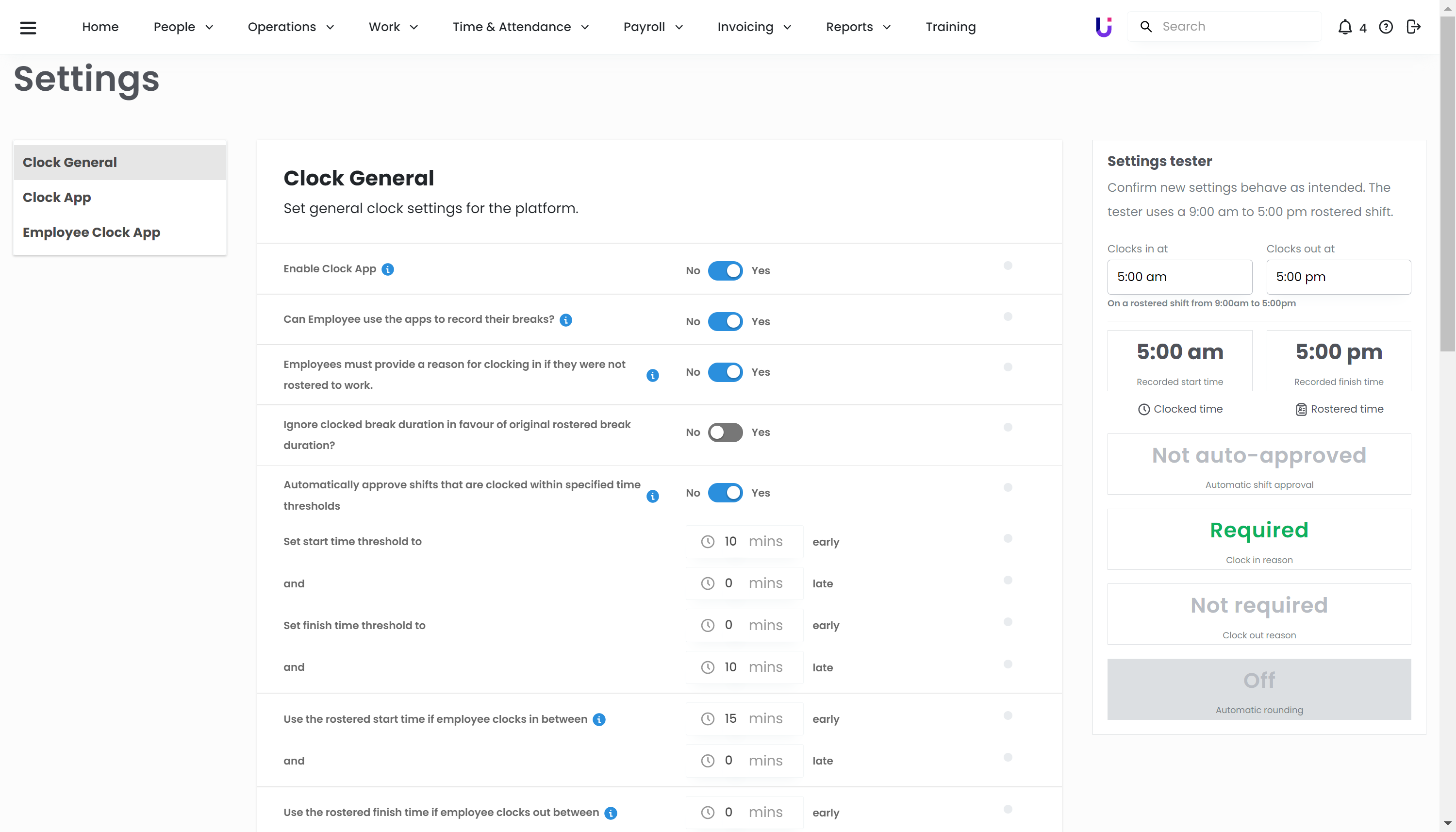Screen dimensions: 1456x832
Task: Expand the People dropdown menu
Action: point(183,27)
